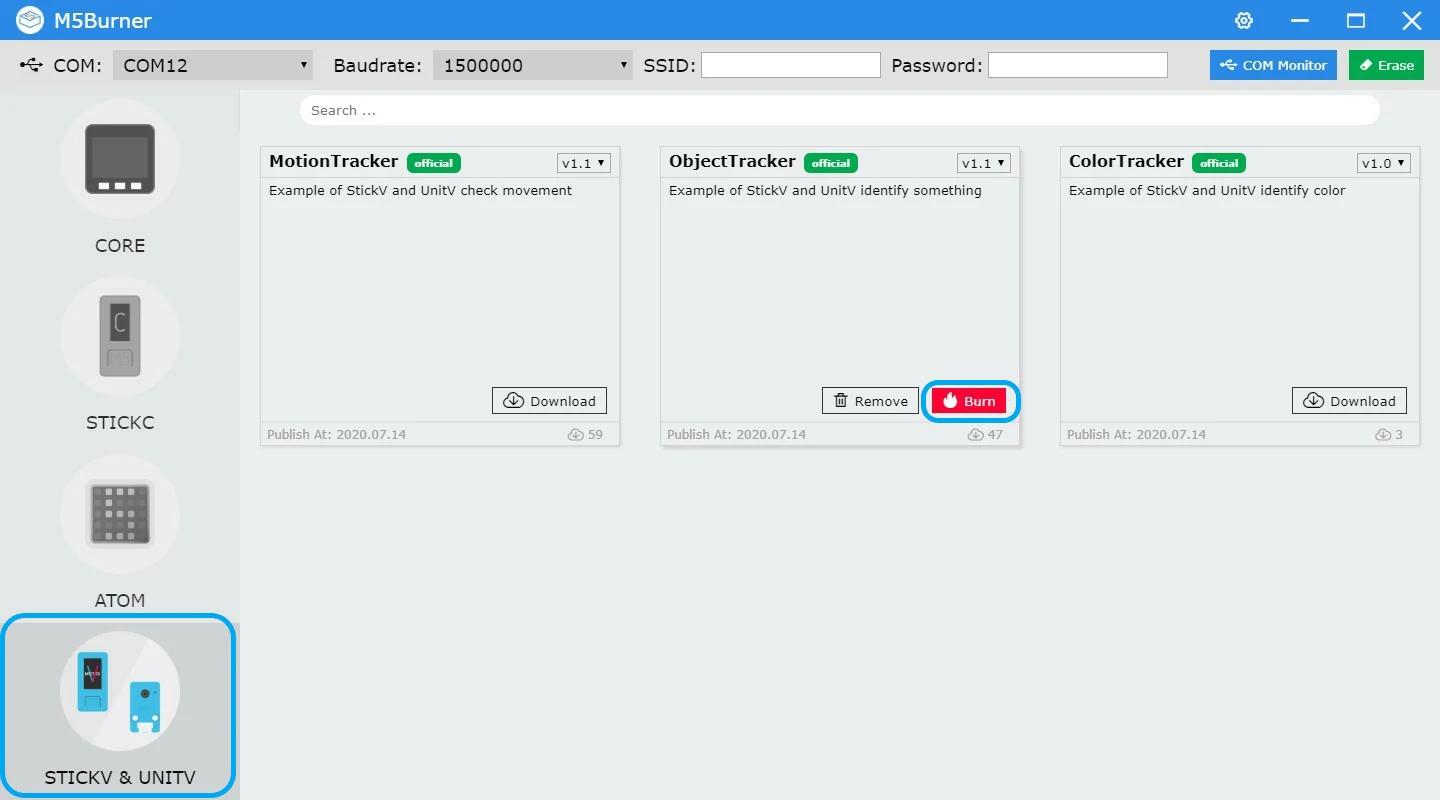Select the STICKC device icon
1440x800 pixels.
click(x=120, y=336)
